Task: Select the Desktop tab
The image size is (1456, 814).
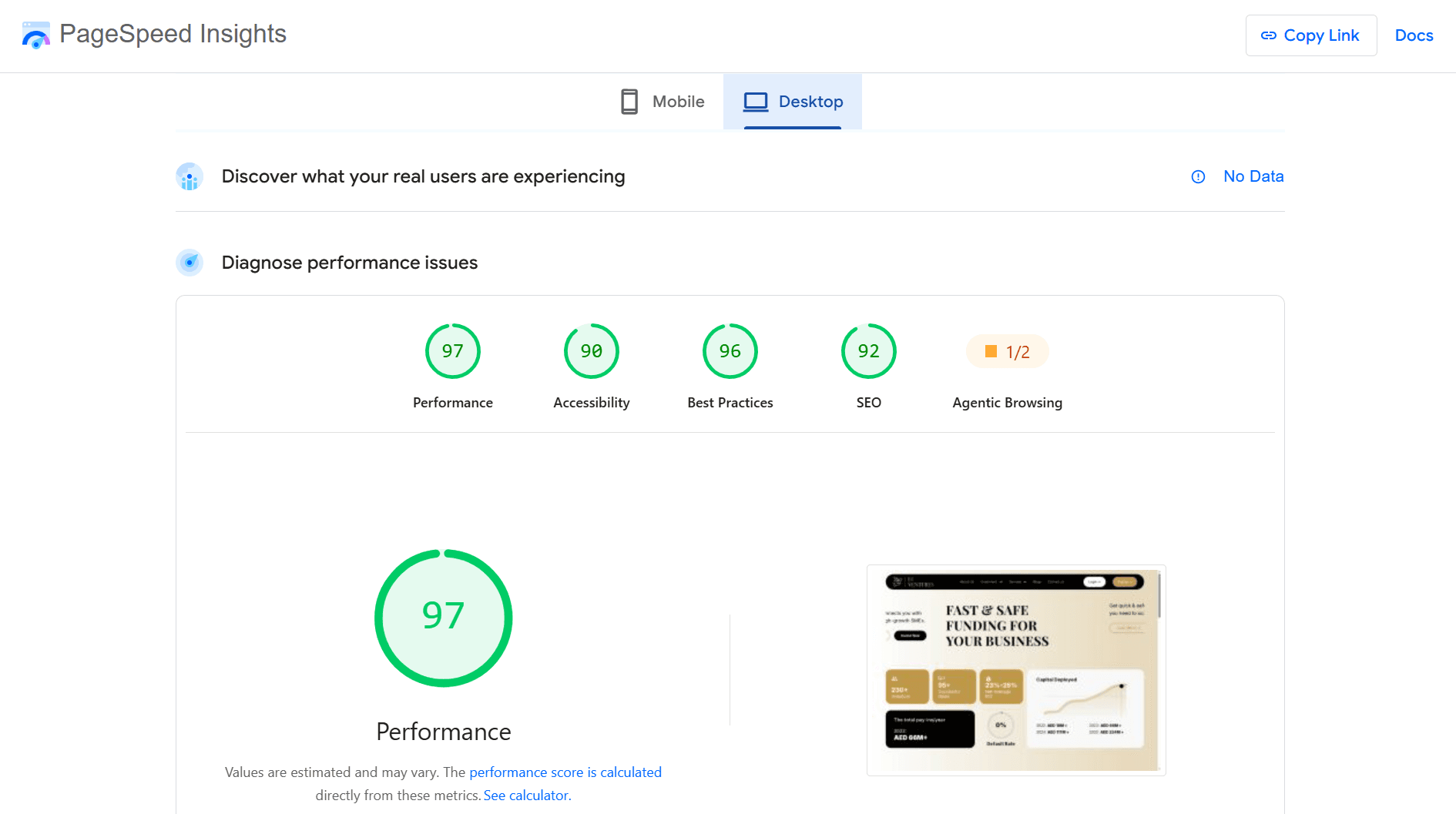Action: pos(792,102)
